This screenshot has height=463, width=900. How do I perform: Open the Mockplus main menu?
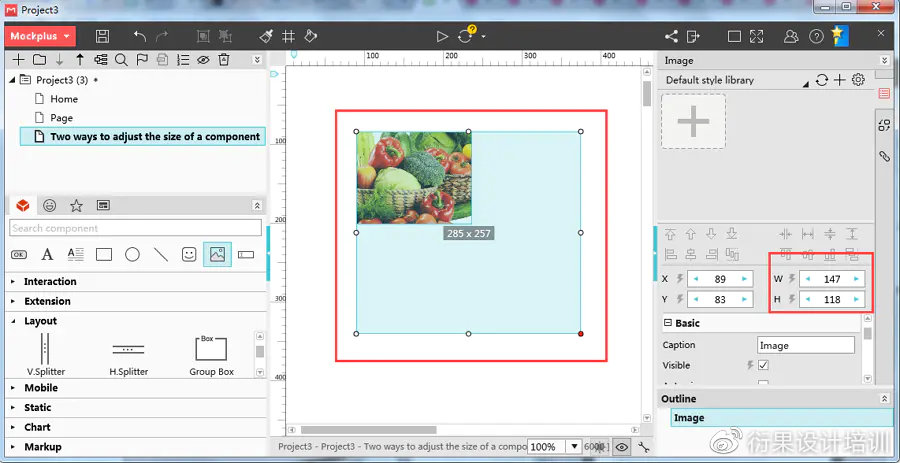point(41,36)
